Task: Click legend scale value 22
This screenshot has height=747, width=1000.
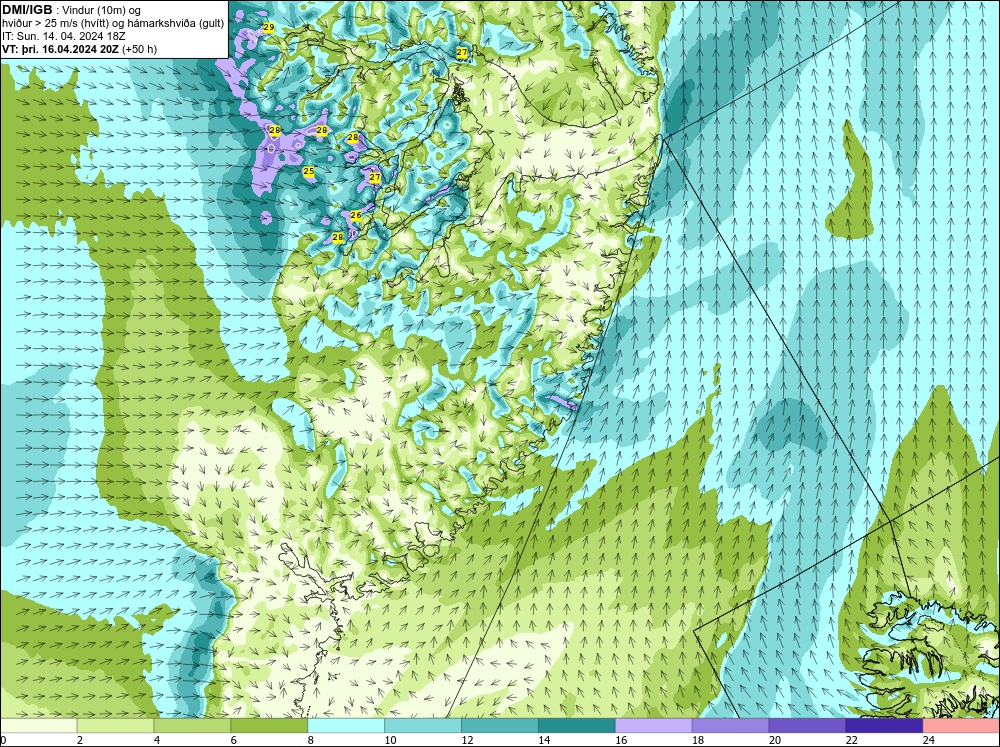Action: pos(851,740)
